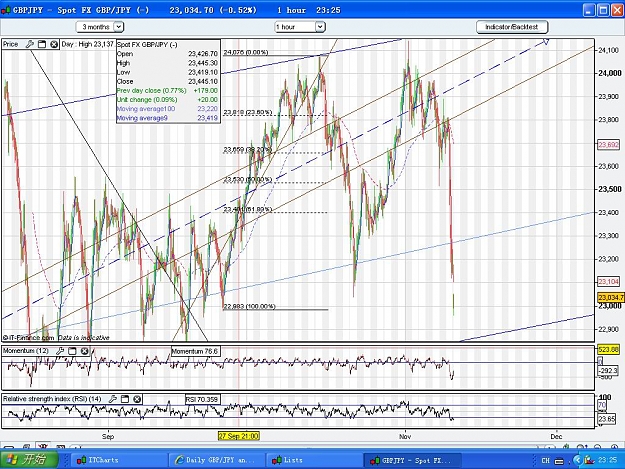
Task: Switch to Lists taskbar window
Action: 314,460
